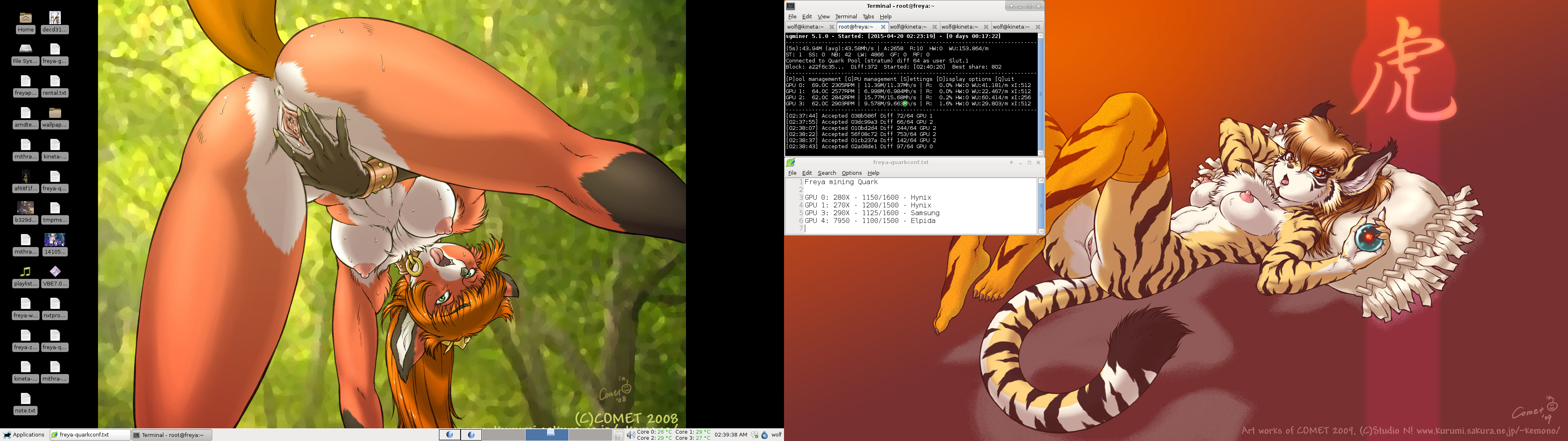The height and width of the screenshot is (441, 1568).
Task: Select the freya-z... file icon
Action: (x=26, y=341)
